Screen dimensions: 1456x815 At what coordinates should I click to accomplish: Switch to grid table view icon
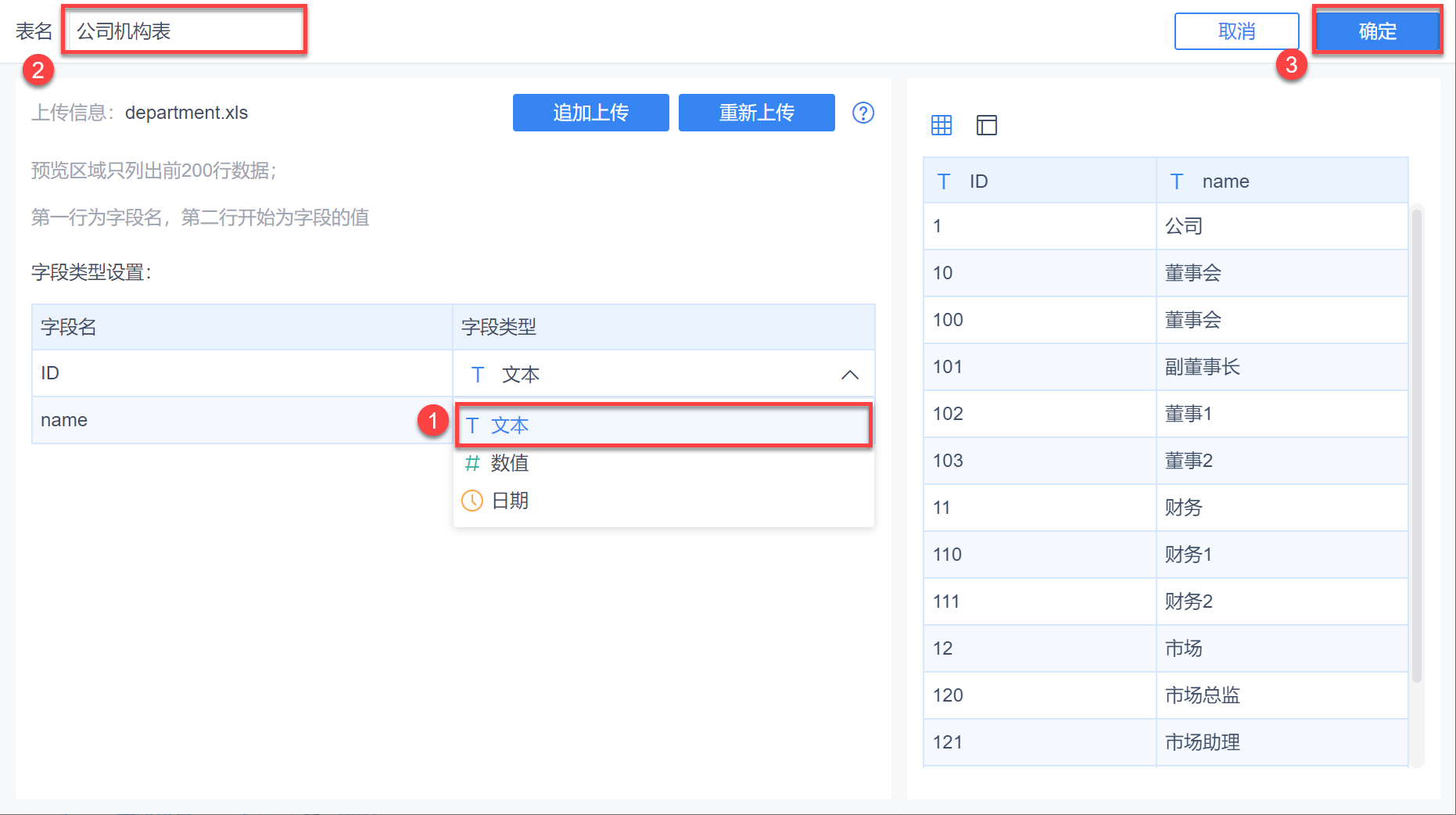(x=941, y=125)
